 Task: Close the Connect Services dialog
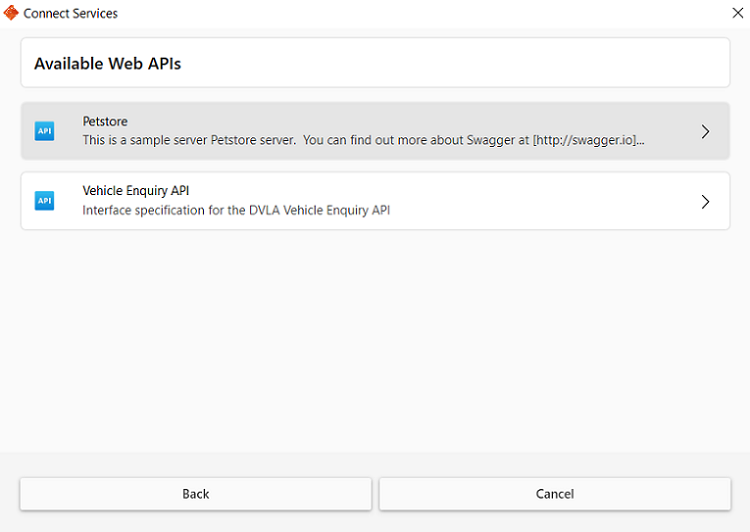pyautogui.click(x=737, y=13)
